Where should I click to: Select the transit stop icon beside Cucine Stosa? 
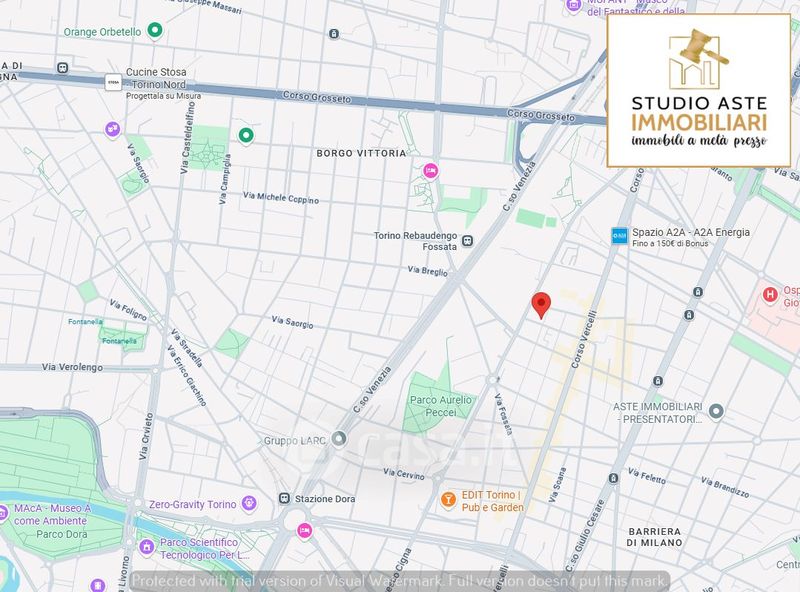pyautogui.click(x=63, y=67)
